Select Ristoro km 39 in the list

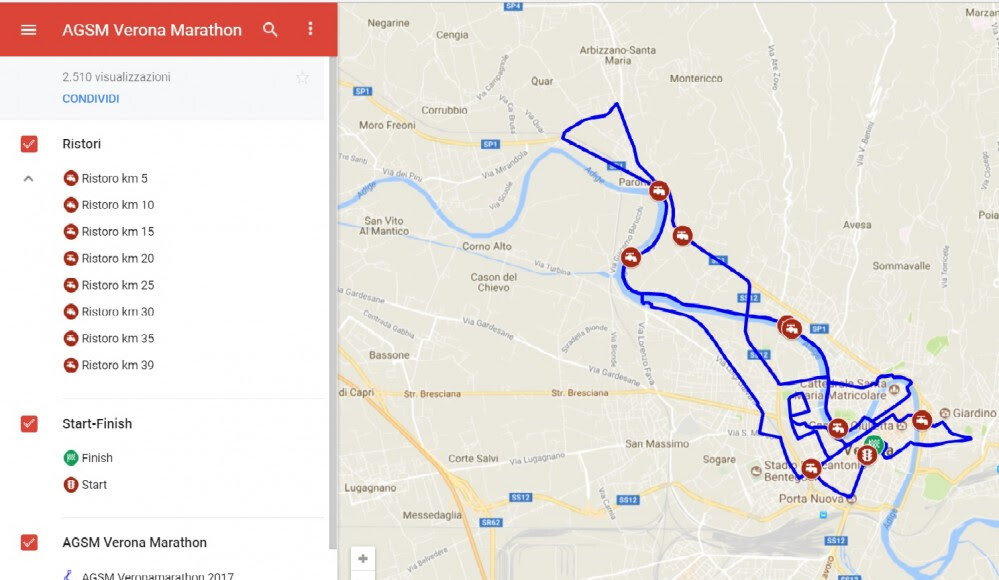tap(109, 365)
